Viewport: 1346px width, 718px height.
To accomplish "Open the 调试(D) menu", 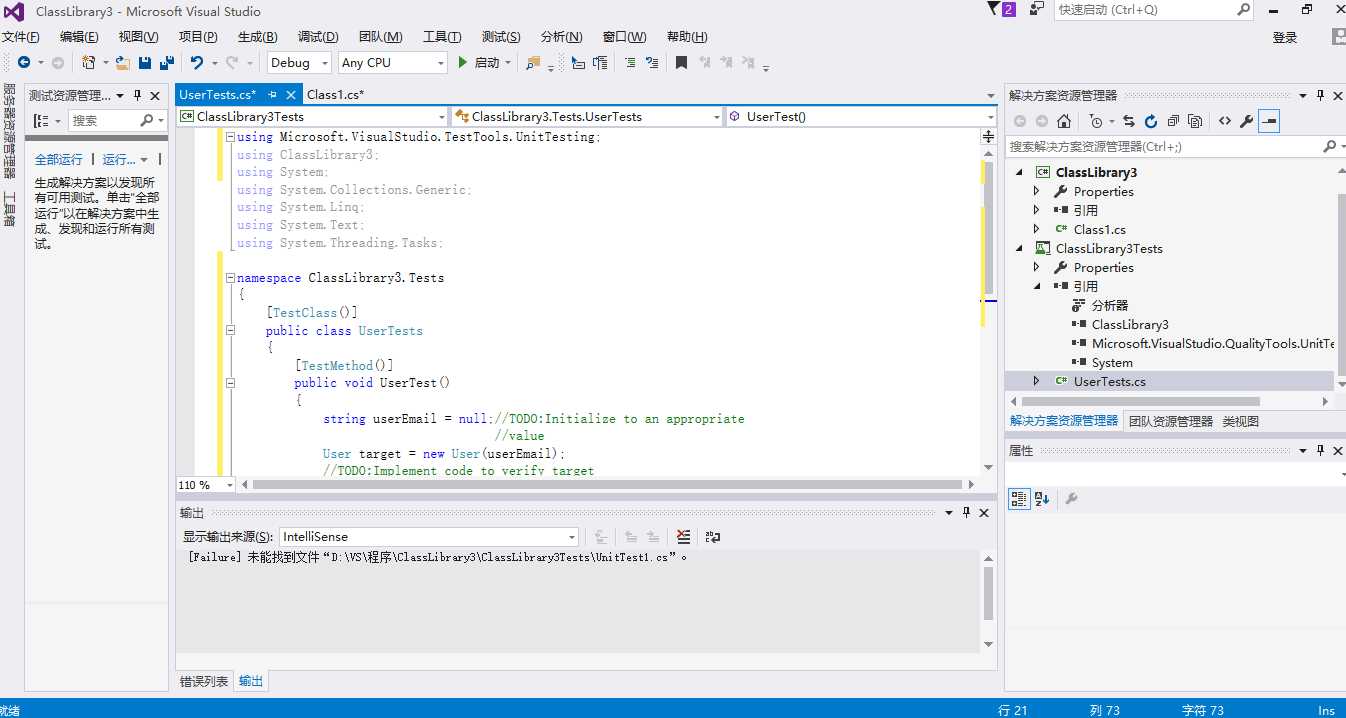I will pos(318,37).
